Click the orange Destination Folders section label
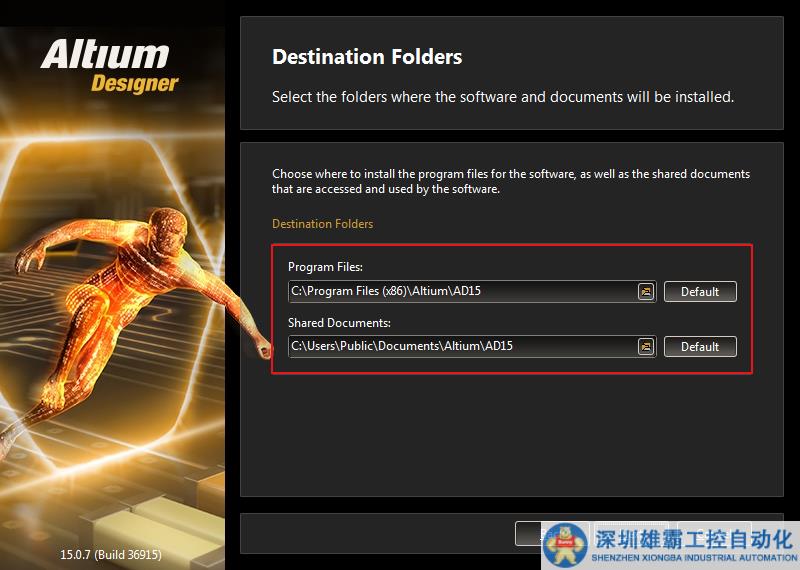 click(322, 224)
